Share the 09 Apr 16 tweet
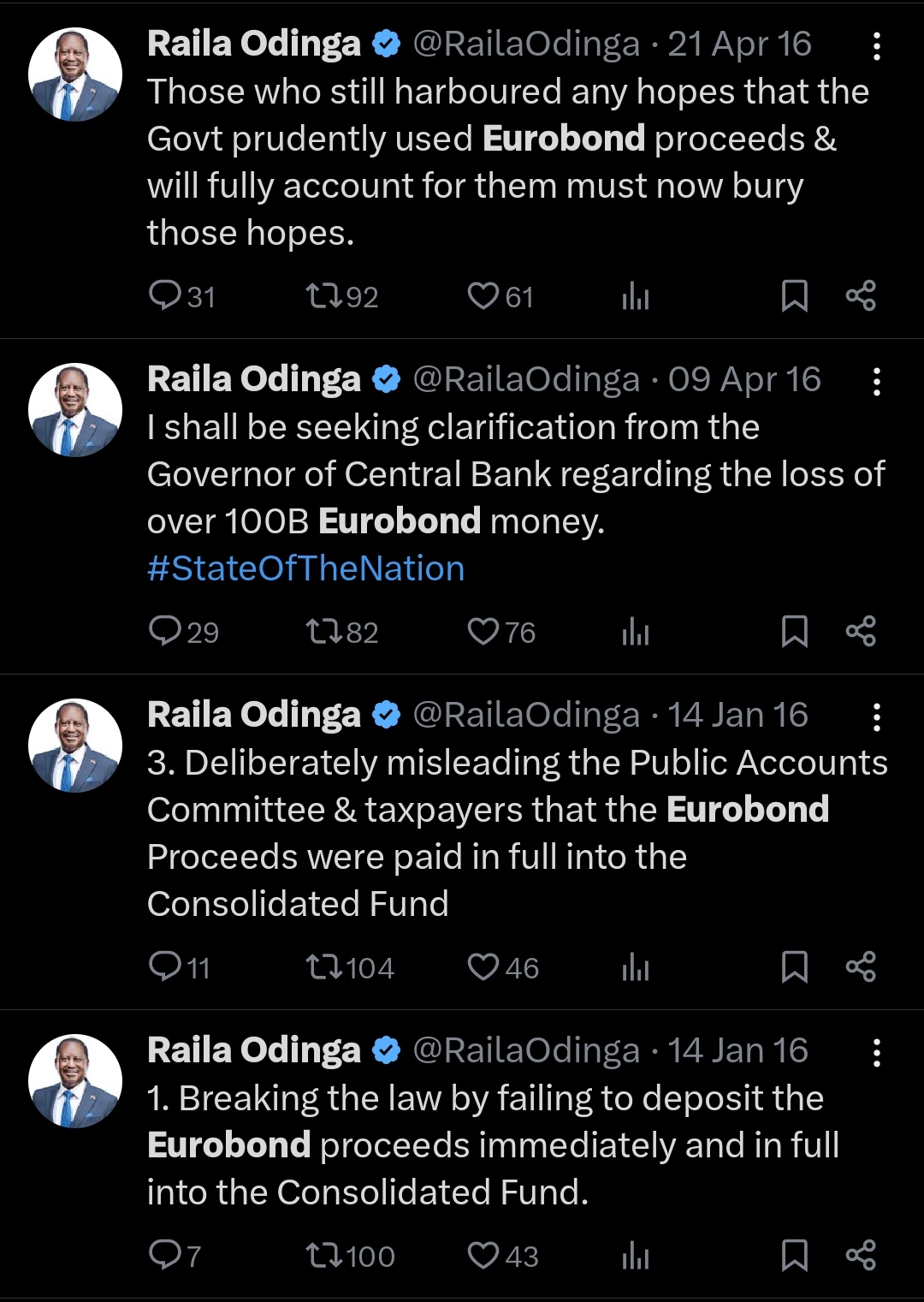924x1302 pixels. point(861,632)
